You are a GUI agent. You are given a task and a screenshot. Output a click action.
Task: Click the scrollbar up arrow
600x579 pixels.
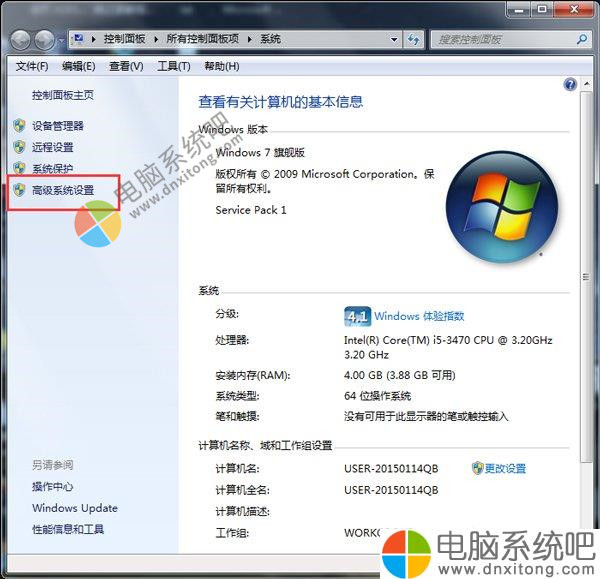[587, 83]
